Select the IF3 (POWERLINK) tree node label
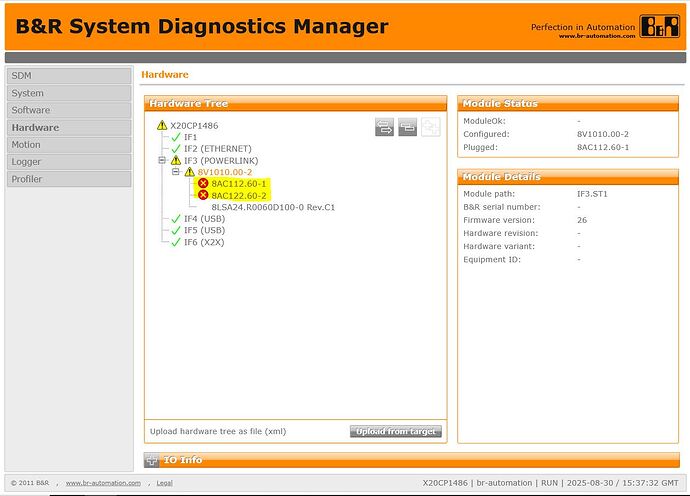The height and width of the screenshot is (496, 690). click(x=221, y=161)
